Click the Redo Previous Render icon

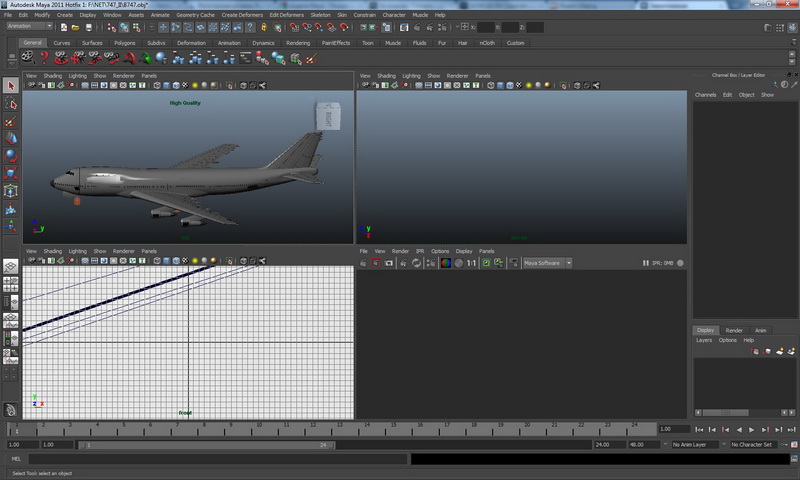pos(365,263)
